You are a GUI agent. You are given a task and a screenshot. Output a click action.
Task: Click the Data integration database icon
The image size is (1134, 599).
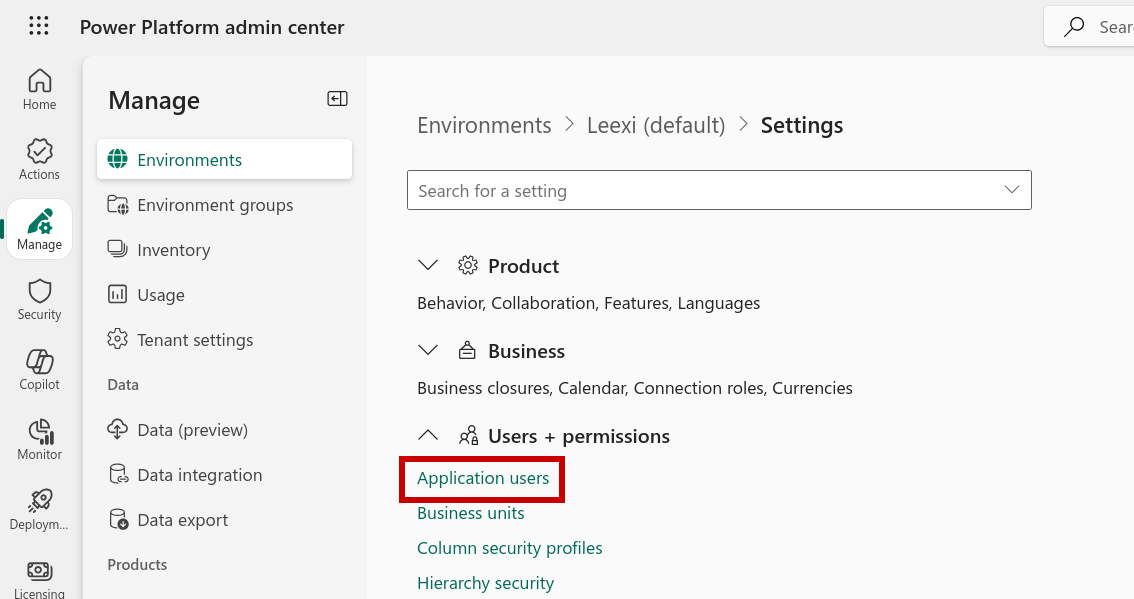[x=118, y=475]
